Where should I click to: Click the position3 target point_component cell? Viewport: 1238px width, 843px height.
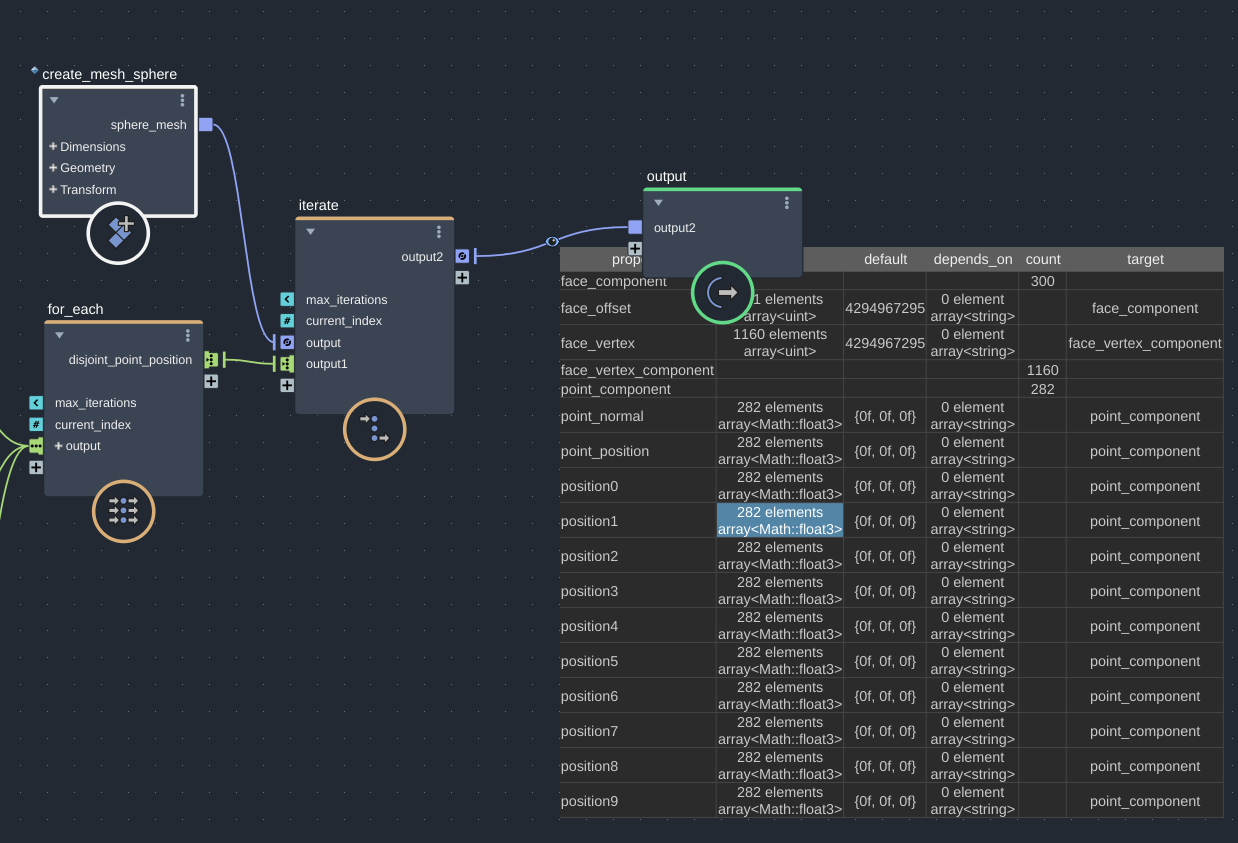(x=1145, y=591)
